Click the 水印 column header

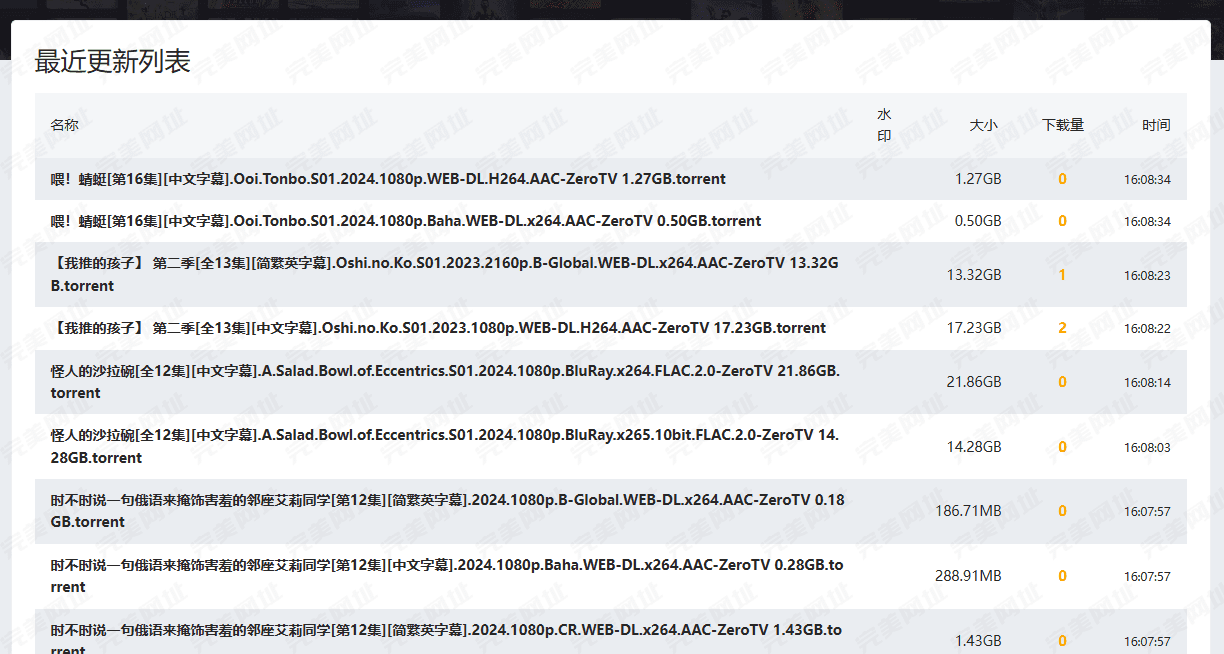click(884, 125)
